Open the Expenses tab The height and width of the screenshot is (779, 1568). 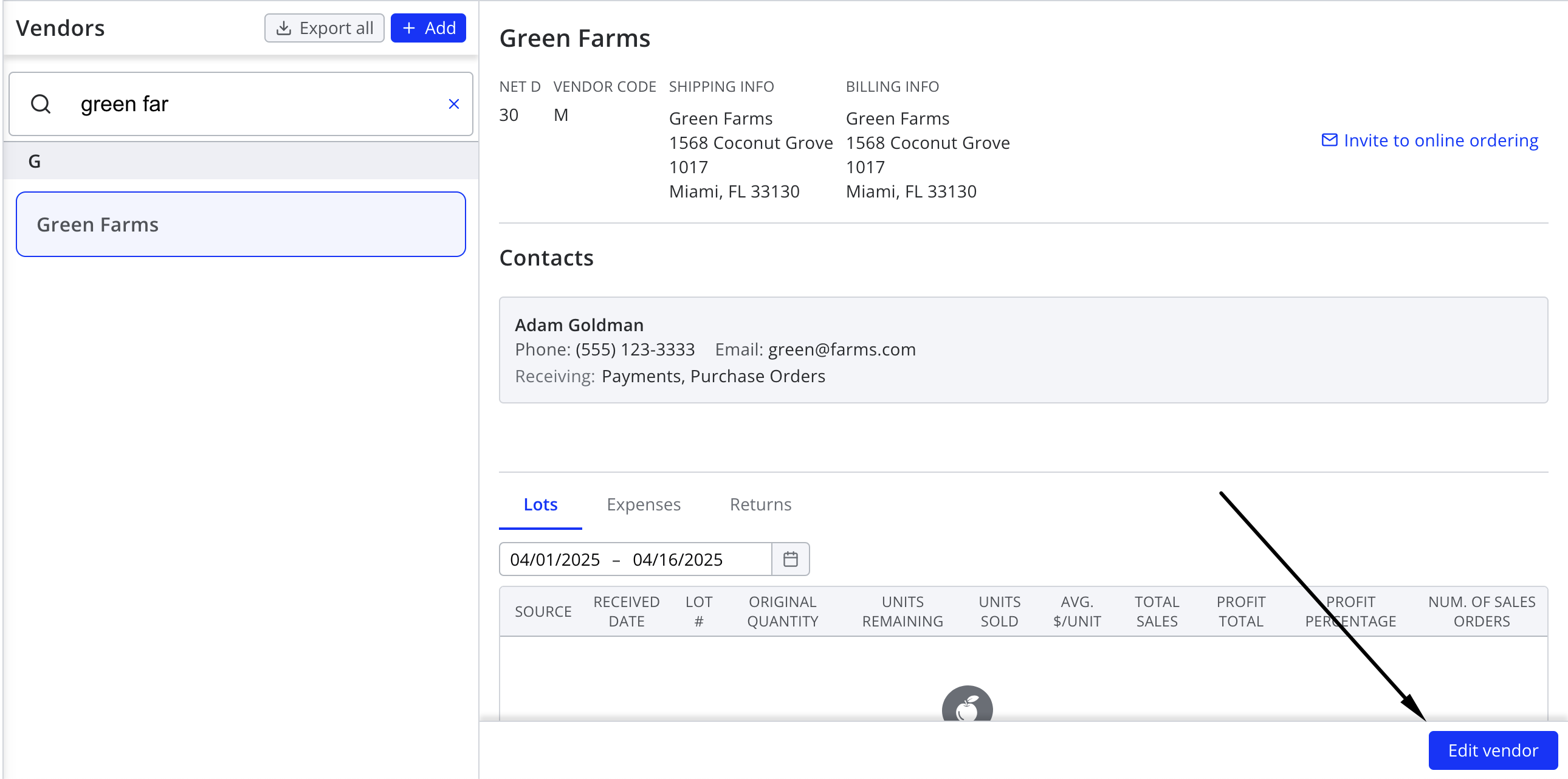tap(644, 504)
